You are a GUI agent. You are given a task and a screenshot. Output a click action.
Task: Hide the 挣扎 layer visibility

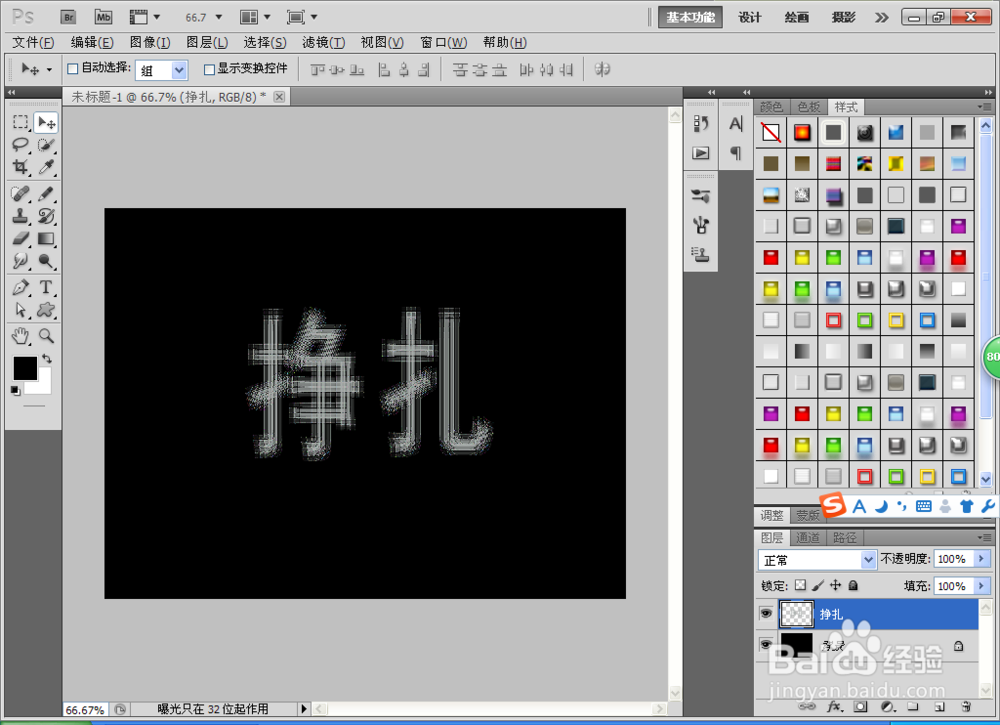point(766,613)
